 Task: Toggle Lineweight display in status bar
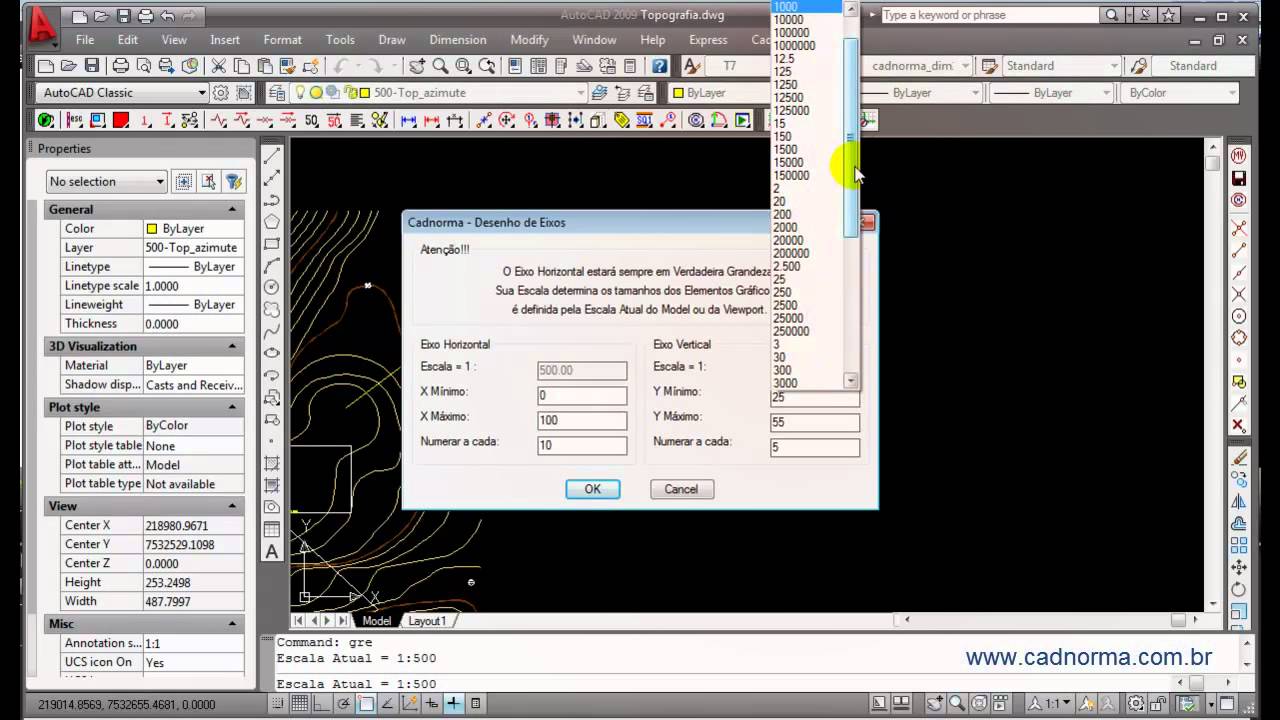coord(454,704)
